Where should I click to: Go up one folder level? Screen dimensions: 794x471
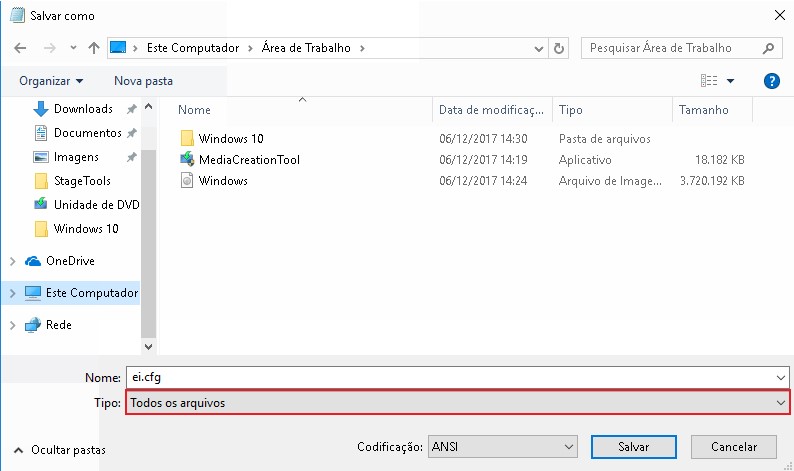pyautogui.click(x=94, y=48)
